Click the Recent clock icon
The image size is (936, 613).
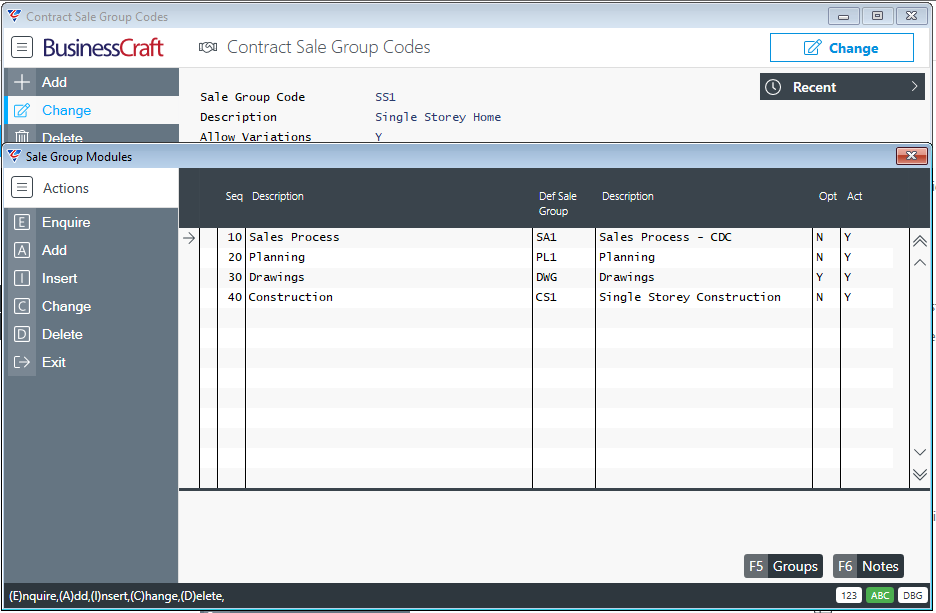click(773, 87)
